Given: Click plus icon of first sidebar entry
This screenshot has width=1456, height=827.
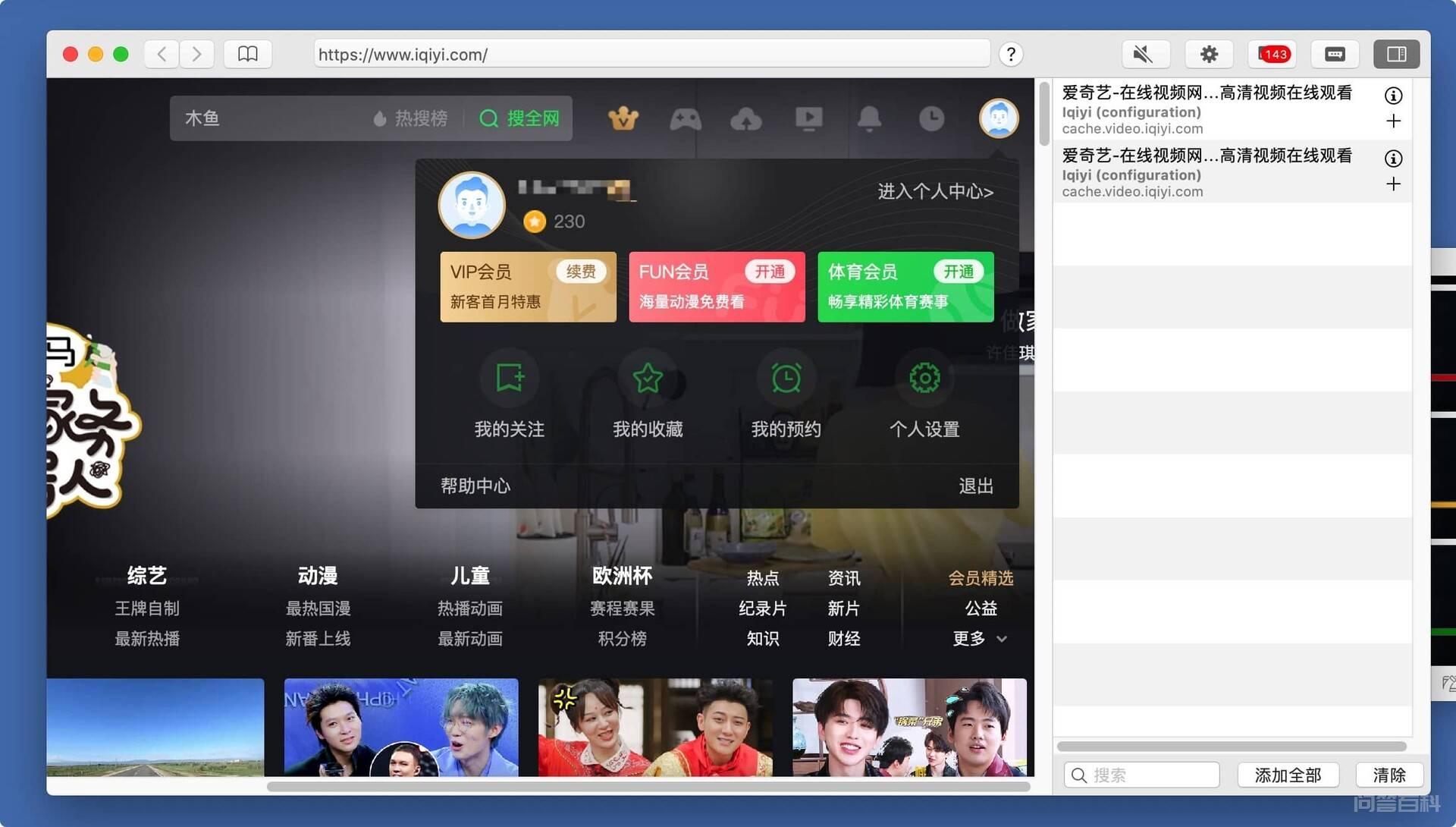Looking at the screenshot, I should (1393, 121).
